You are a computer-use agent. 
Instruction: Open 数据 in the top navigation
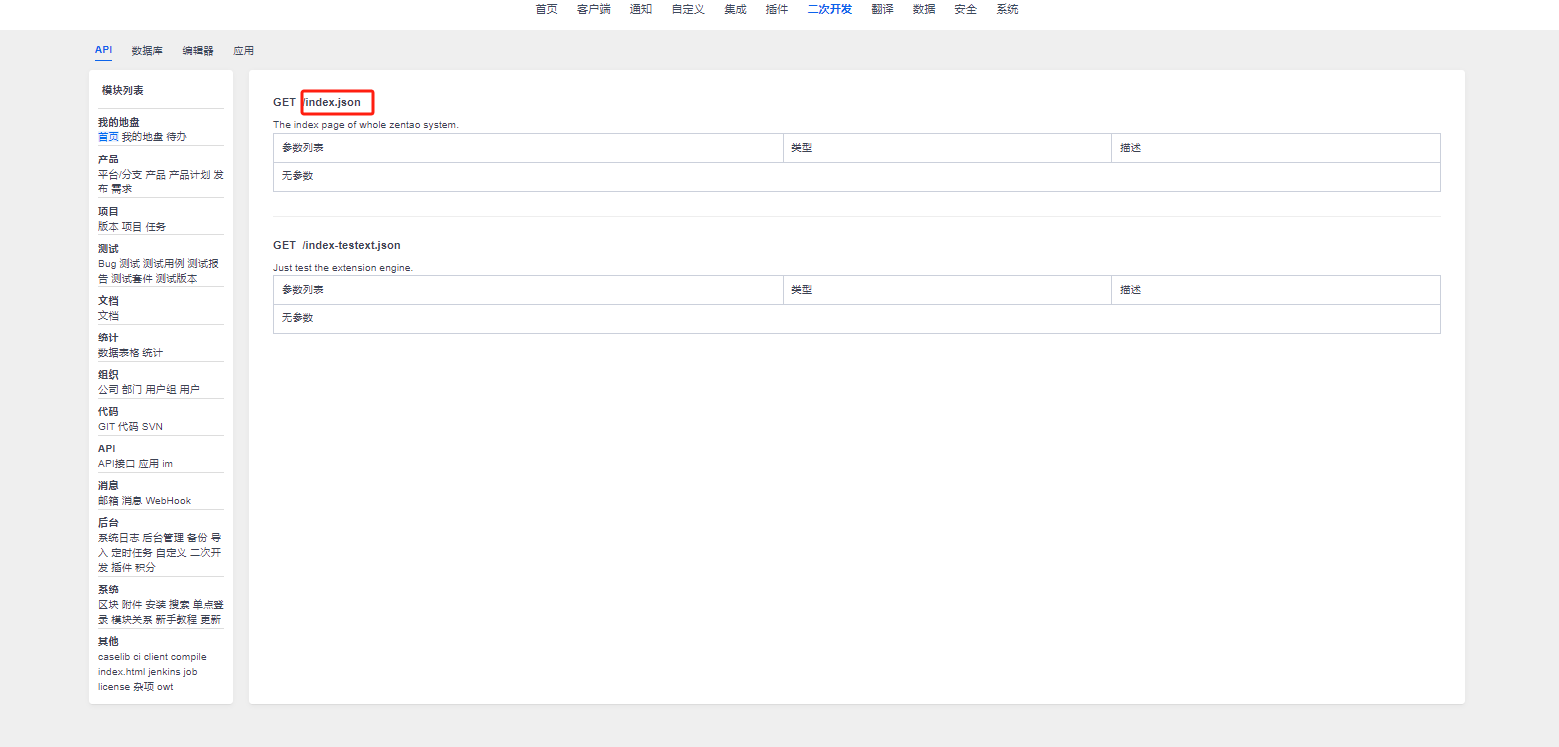(x=924, y=9)
